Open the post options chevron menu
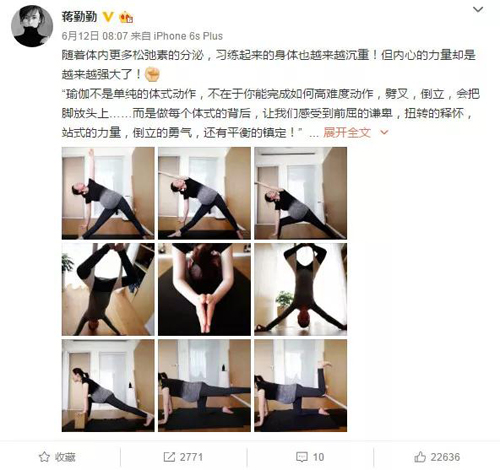Image resolution: width=500 pixels, height=470 pixels. (478, 10)
